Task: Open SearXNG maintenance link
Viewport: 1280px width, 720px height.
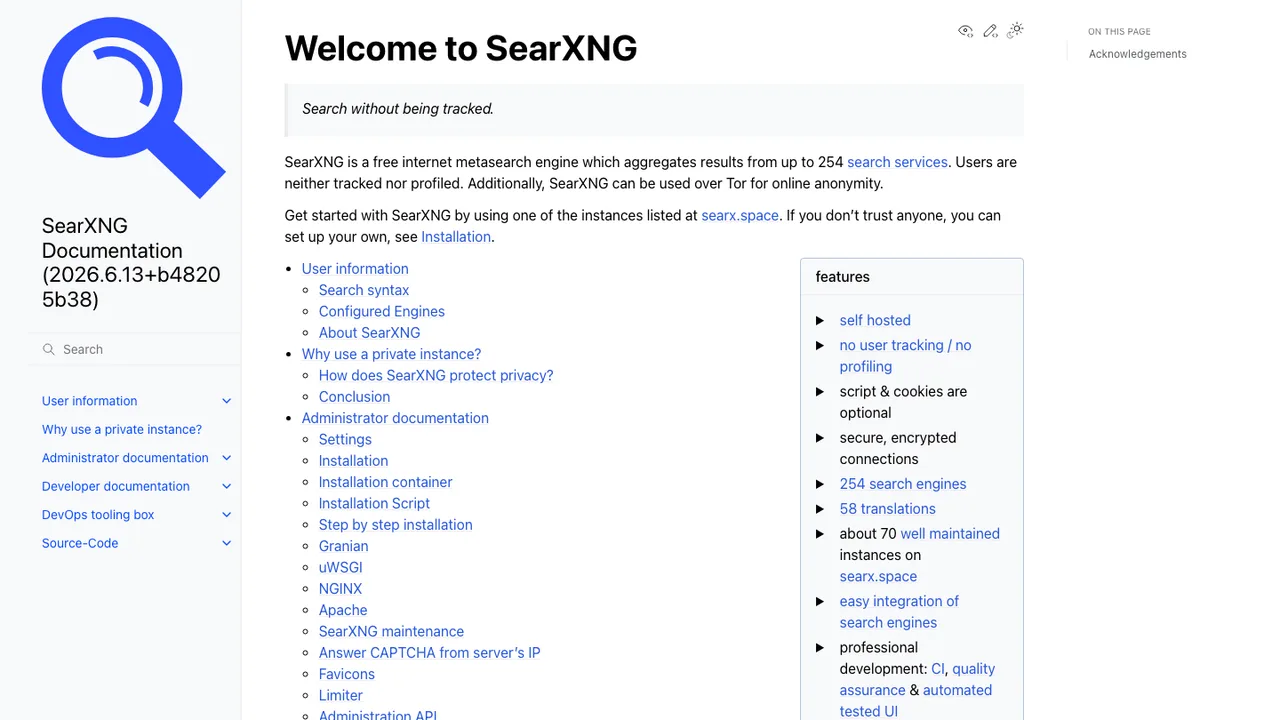Action: (391, 631)
